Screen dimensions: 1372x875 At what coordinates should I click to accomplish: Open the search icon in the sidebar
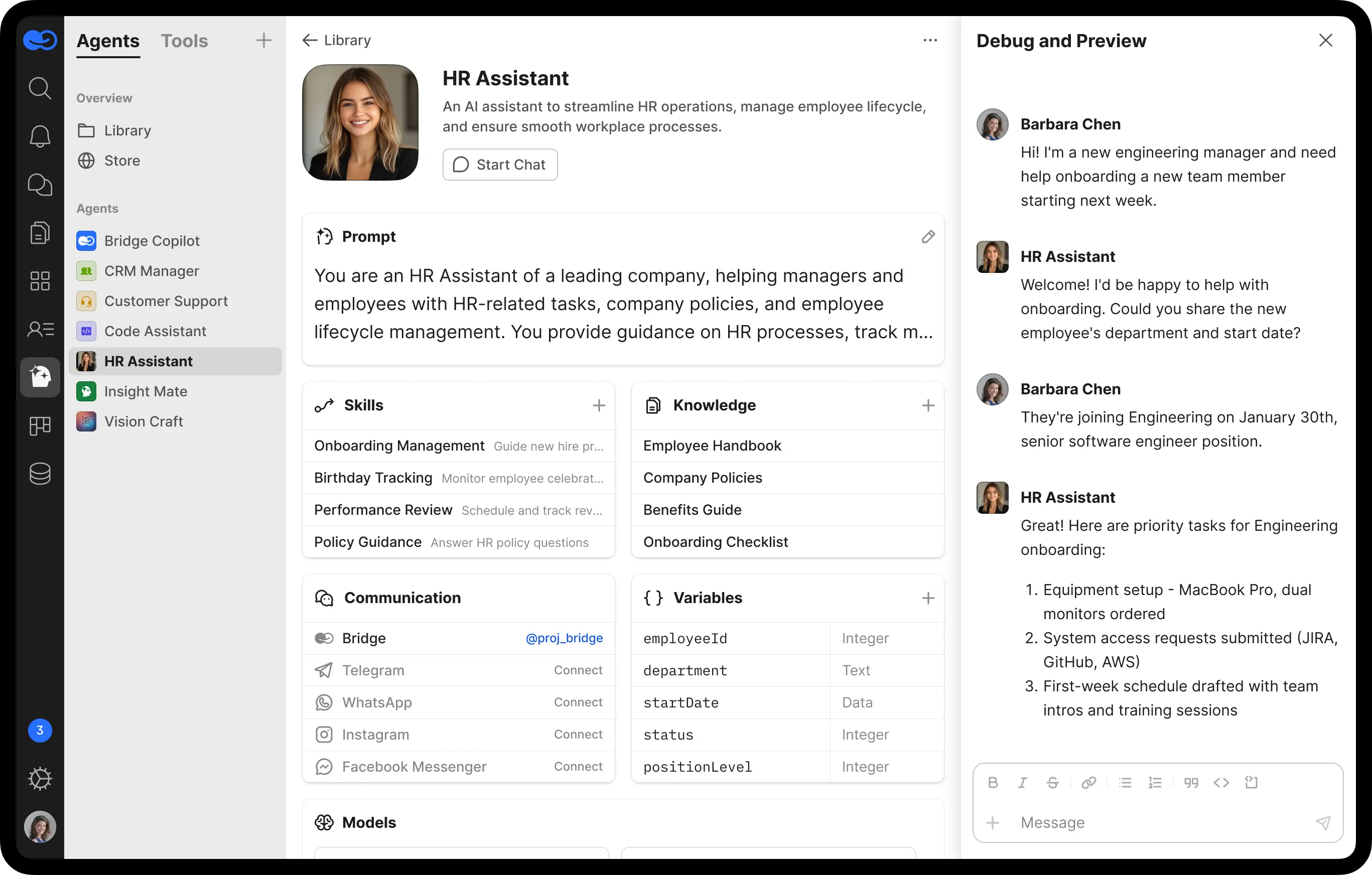click(x=39, y=88)
